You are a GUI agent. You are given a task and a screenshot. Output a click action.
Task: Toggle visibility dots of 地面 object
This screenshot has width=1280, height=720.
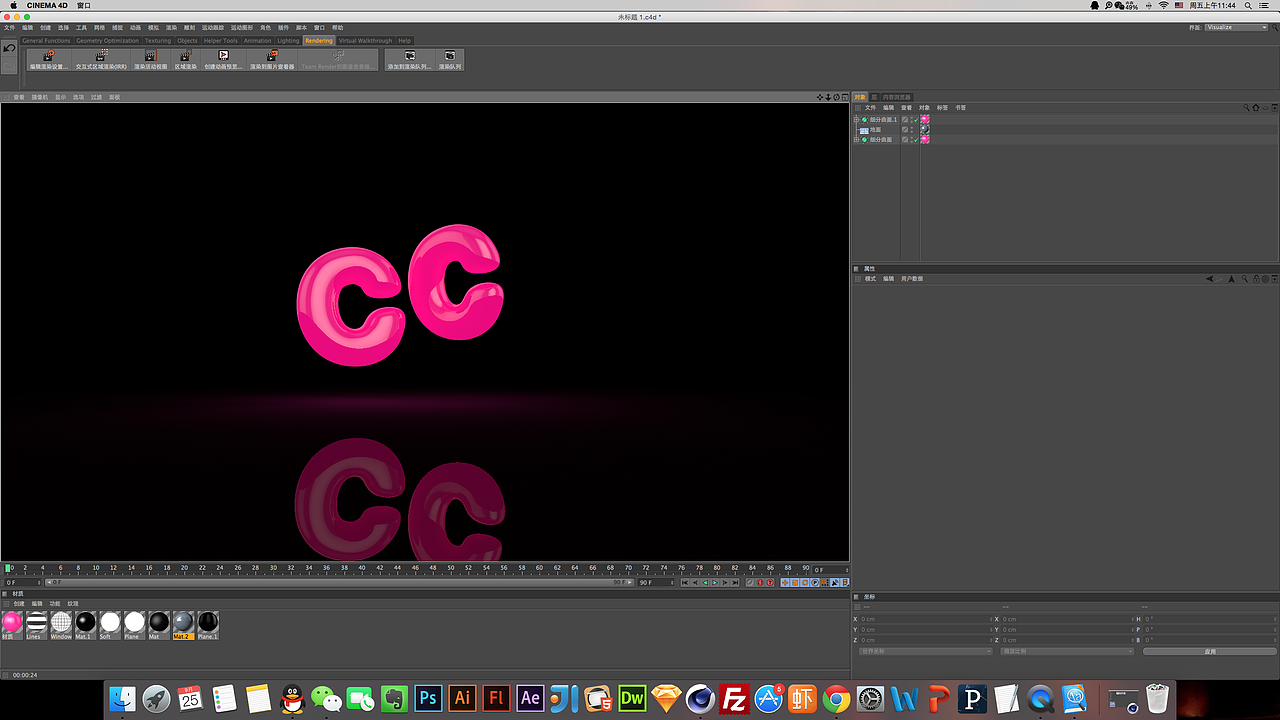point(912,129)
